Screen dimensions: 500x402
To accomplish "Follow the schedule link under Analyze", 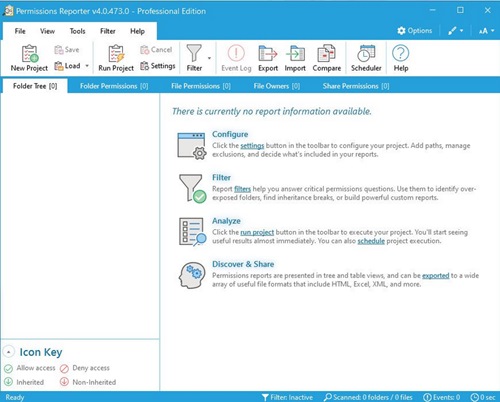I will click(371, 241).
